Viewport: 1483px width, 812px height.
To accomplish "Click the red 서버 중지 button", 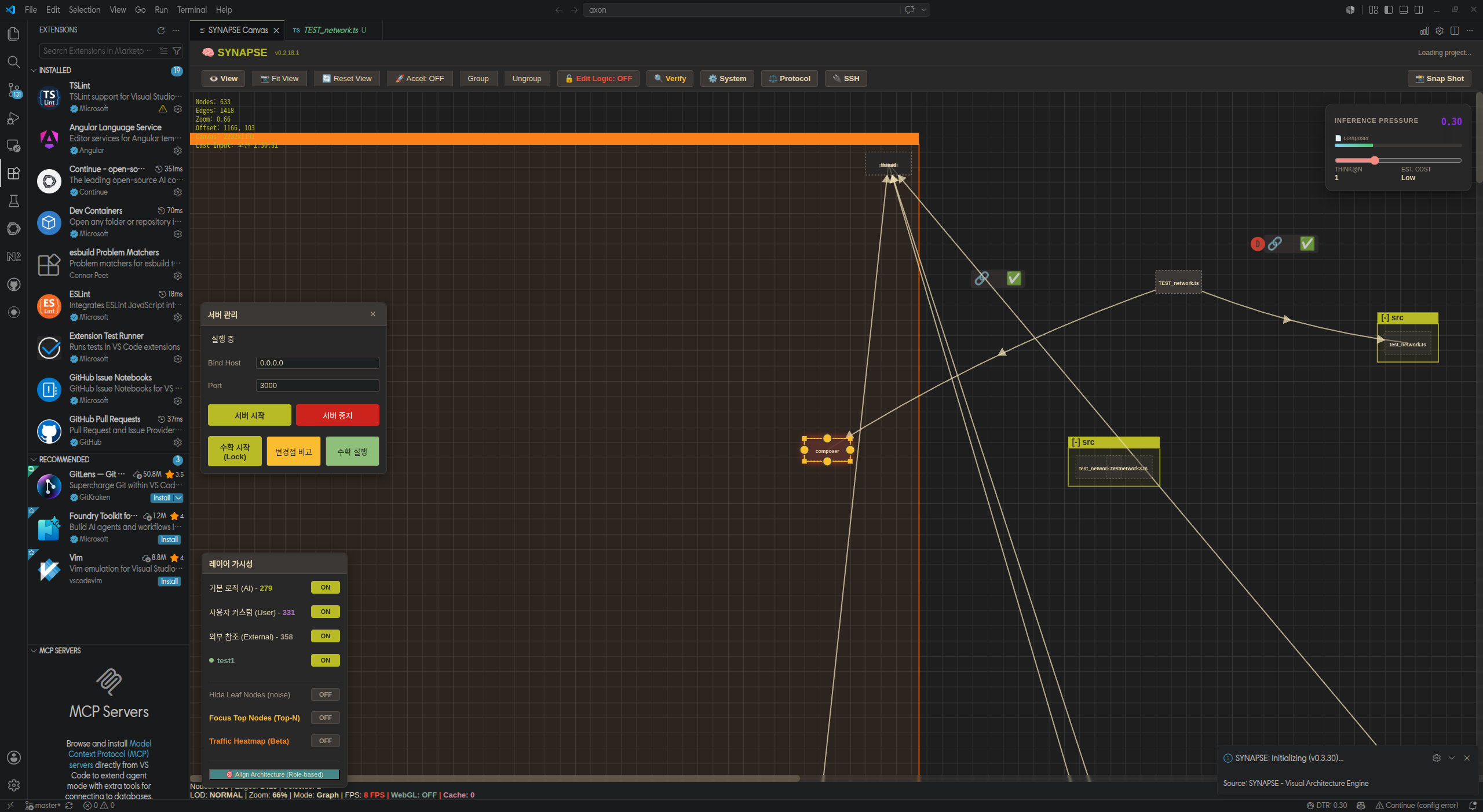I will (x=338, y=415).
